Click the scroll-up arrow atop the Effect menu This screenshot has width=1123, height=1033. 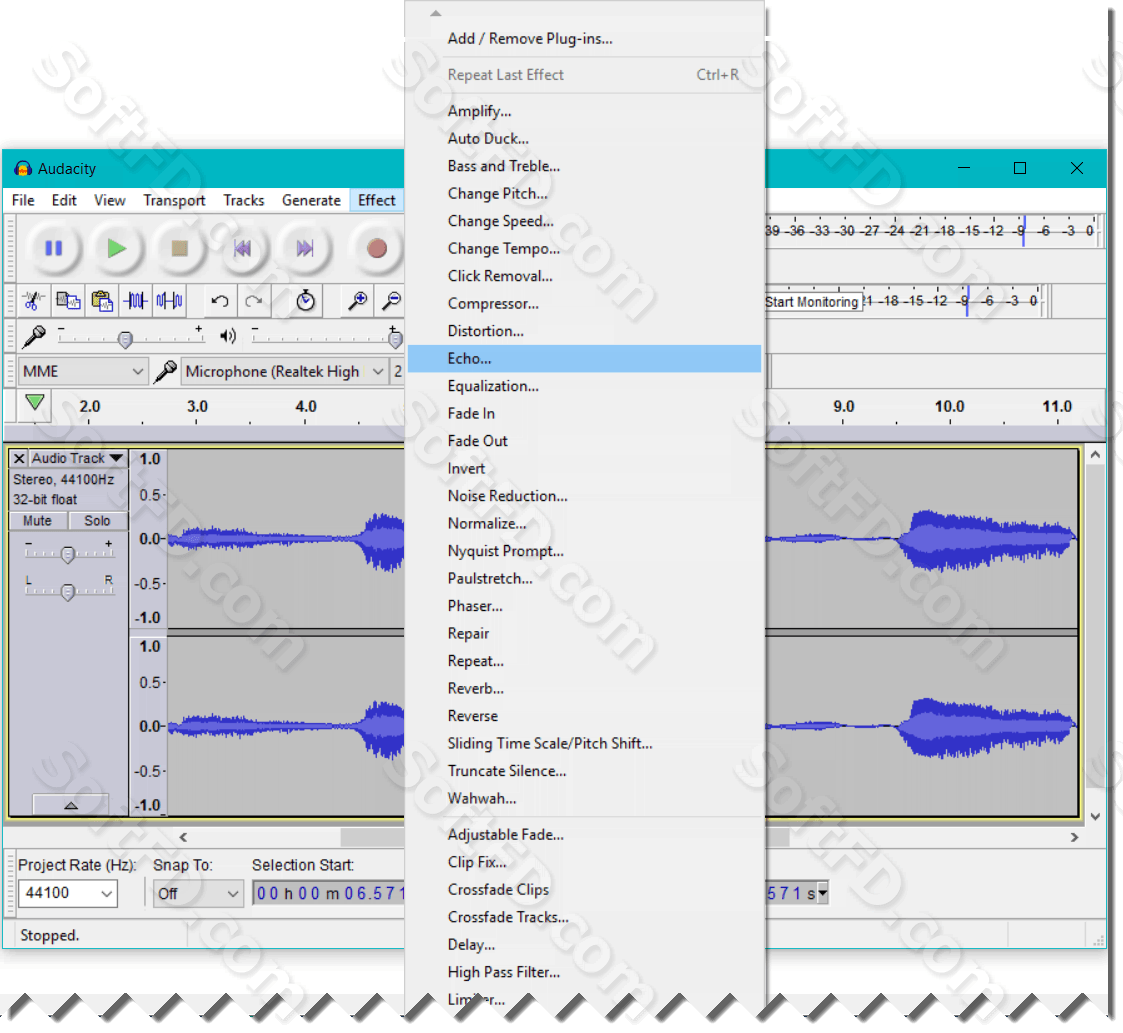435,13
